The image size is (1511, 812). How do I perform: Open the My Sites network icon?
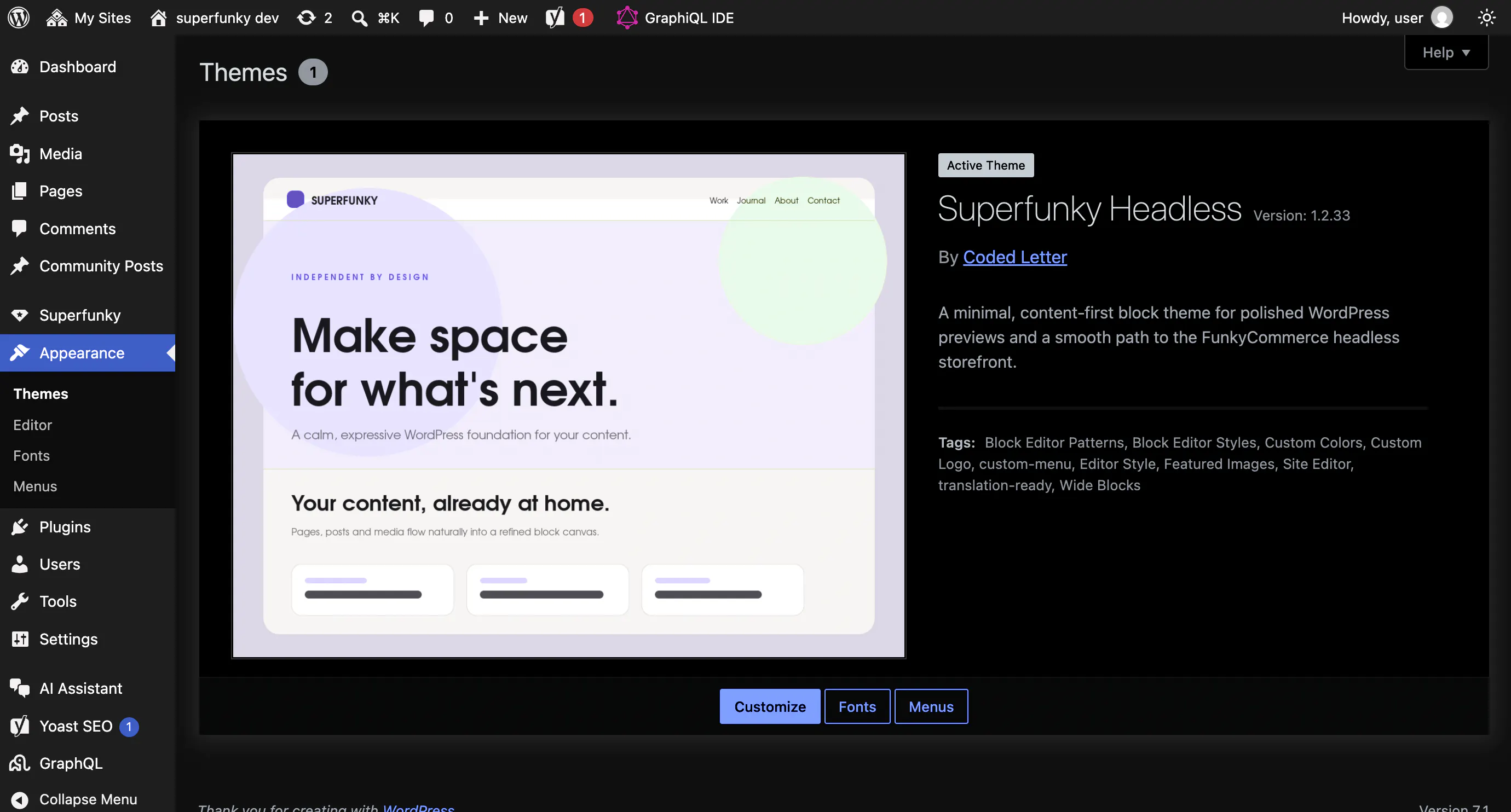click(x=56, y=18)
